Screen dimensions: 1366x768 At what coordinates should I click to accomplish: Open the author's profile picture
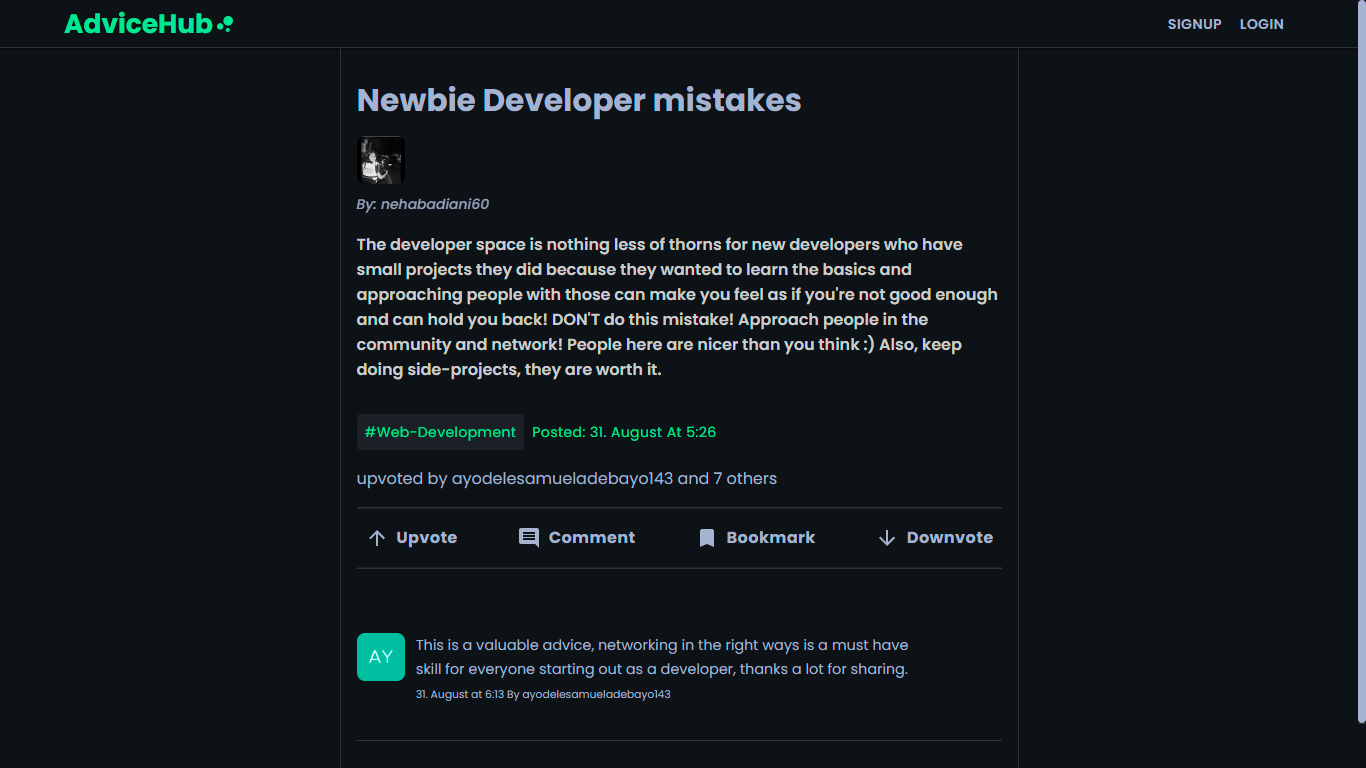[x=381, y=160]
